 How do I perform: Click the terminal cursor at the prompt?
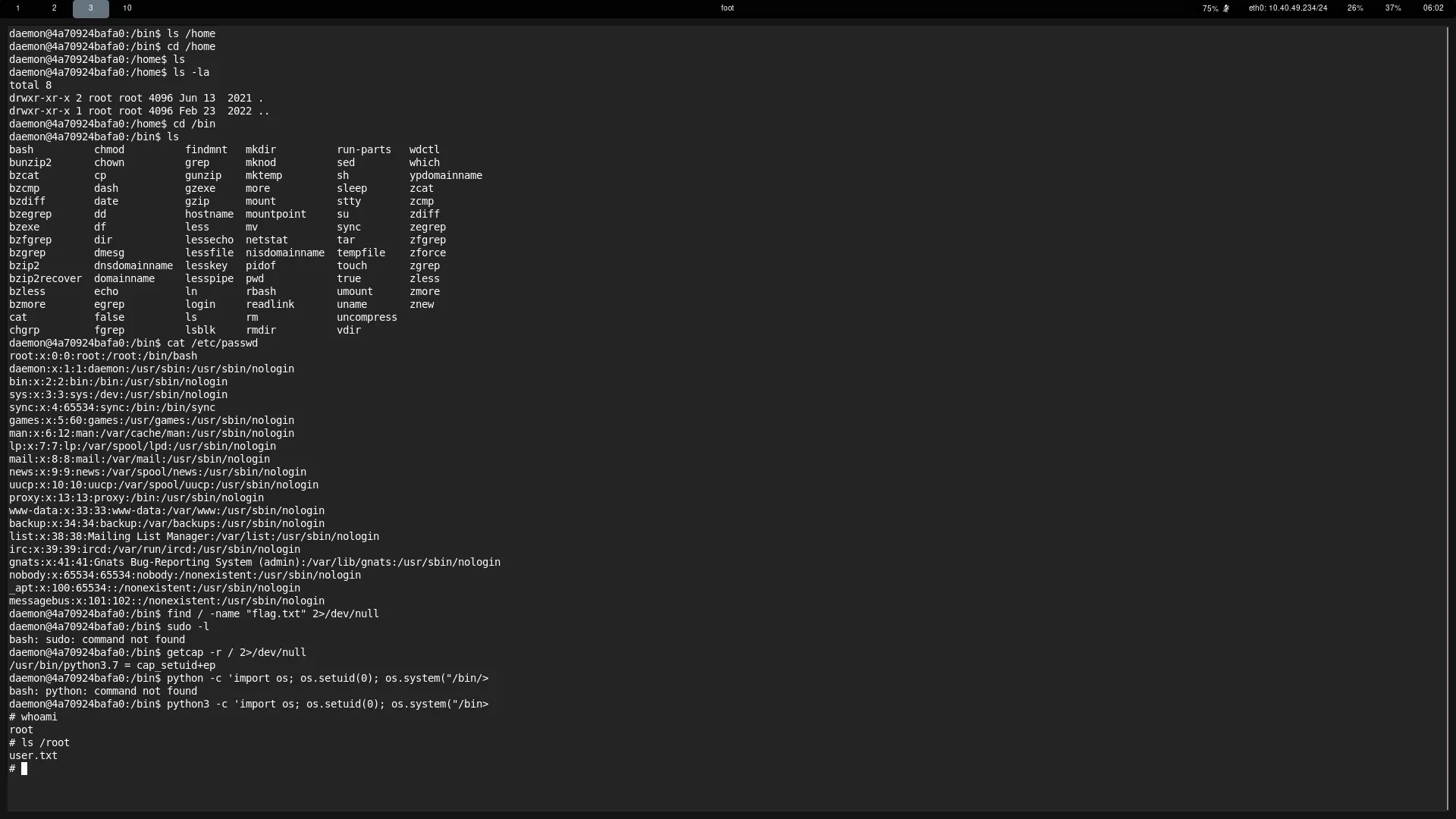(24, 769)
